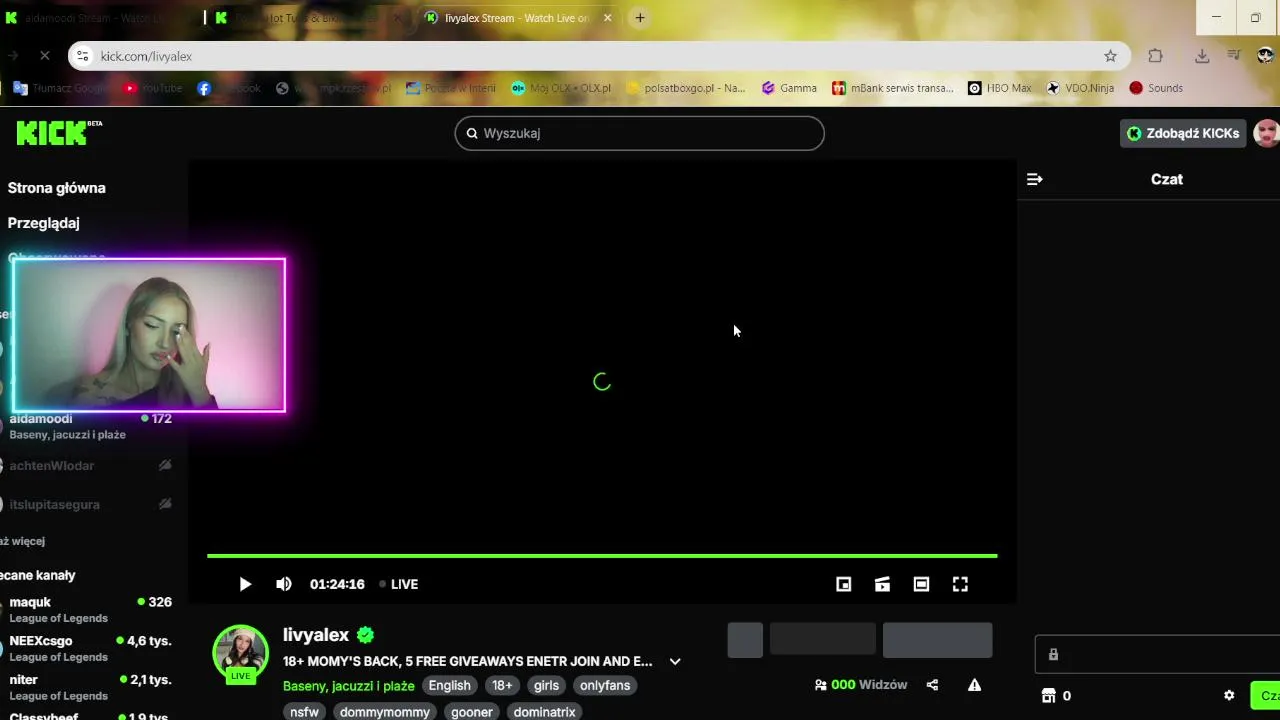Screen dimensions: 1280x720
Task: Open the Sounds bookmark
Action: tap(1156, 88)
